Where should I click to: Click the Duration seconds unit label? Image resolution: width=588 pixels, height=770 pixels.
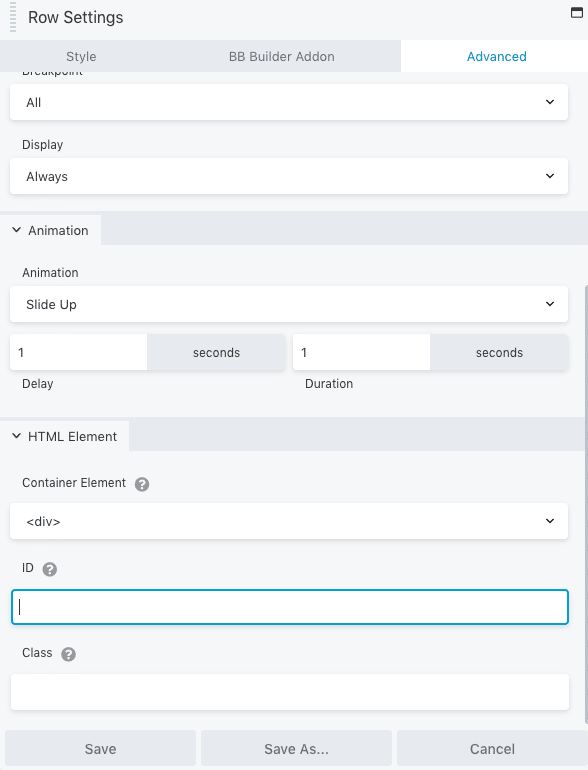point(499,353)
